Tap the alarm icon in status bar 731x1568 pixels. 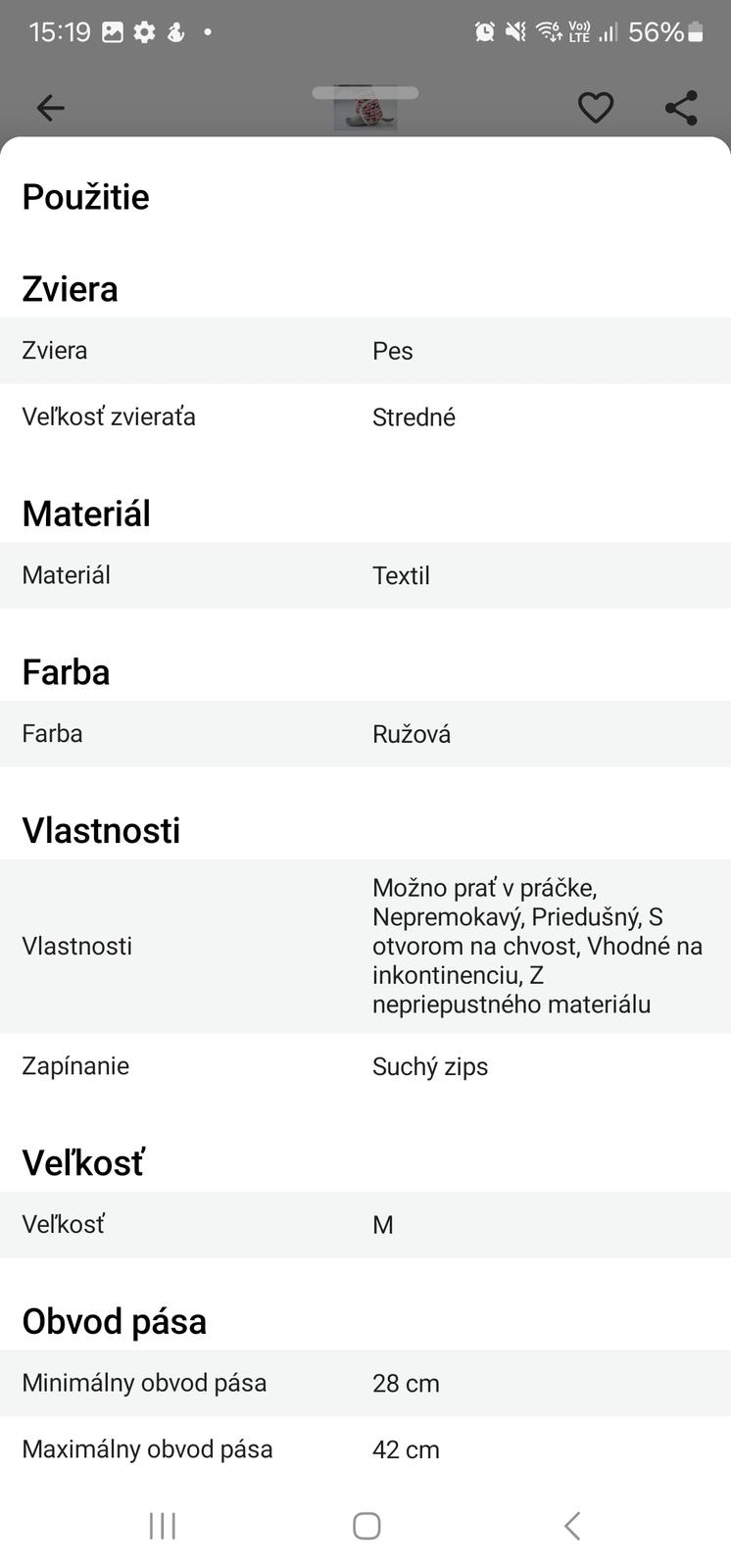tap(484, 32)
